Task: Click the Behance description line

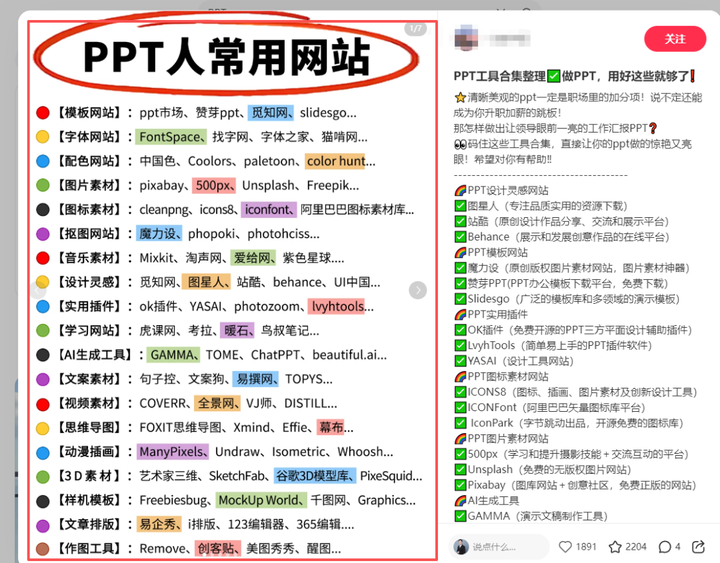Action: [562, 237]
